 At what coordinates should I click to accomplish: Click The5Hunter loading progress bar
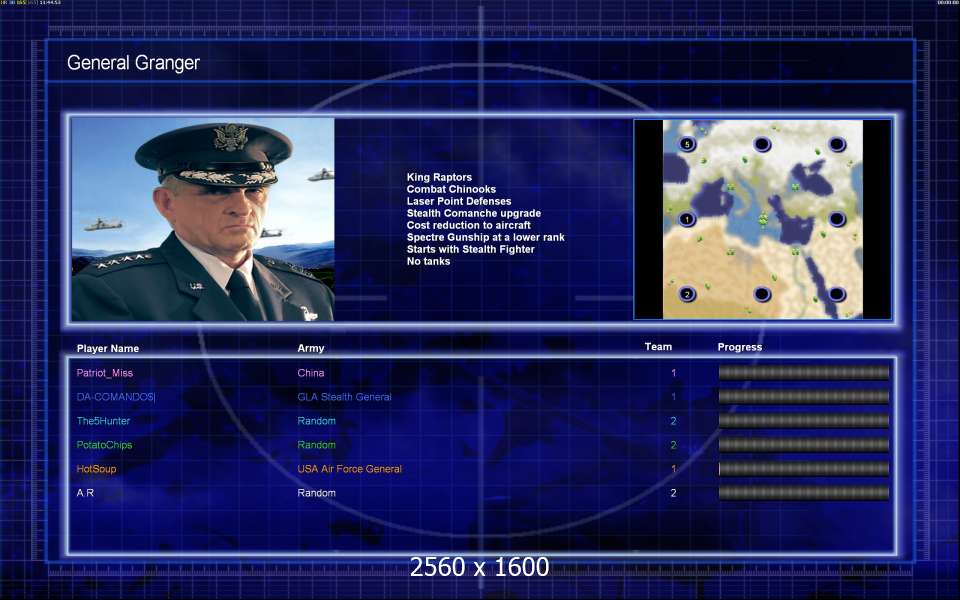tap(803, 421)
